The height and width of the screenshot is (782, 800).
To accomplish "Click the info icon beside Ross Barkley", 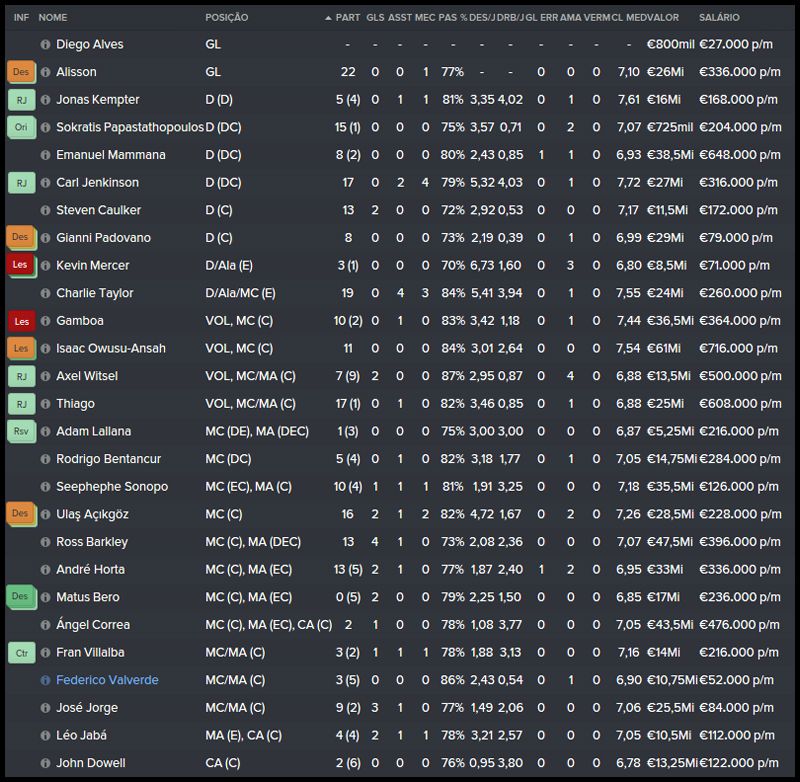I will click(x=45, y=542).
